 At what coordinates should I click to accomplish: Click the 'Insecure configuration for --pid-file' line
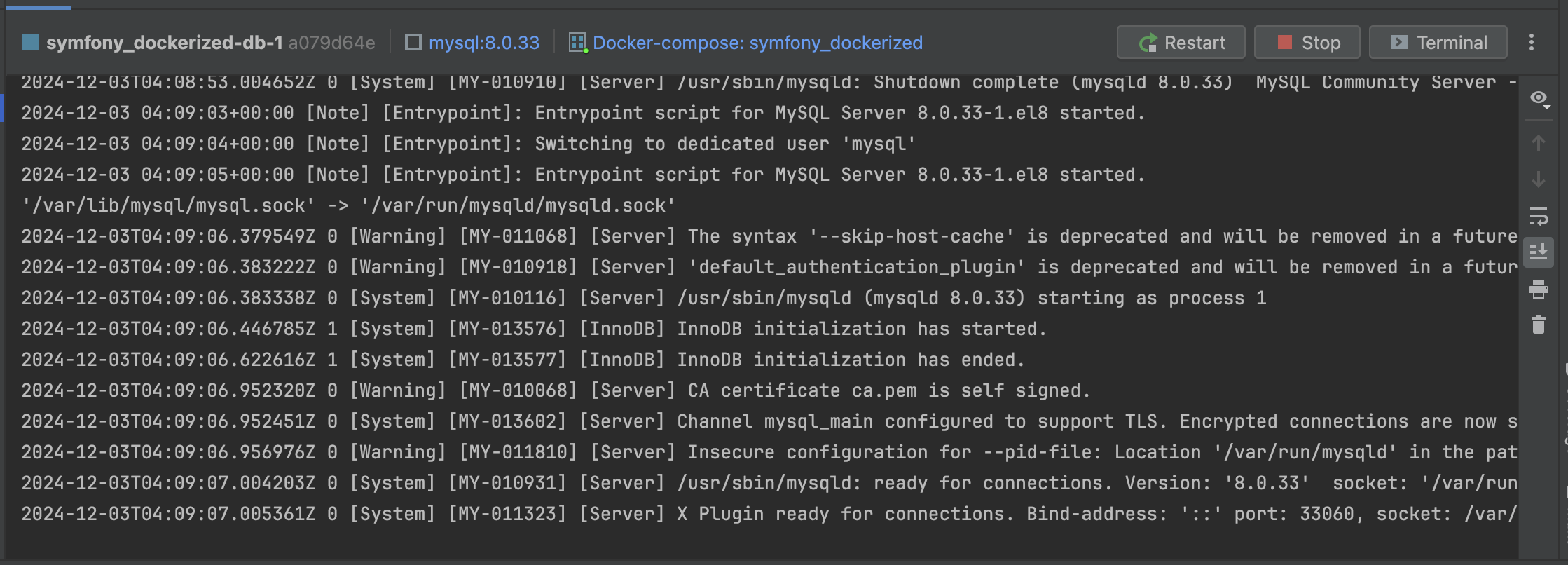769,452
